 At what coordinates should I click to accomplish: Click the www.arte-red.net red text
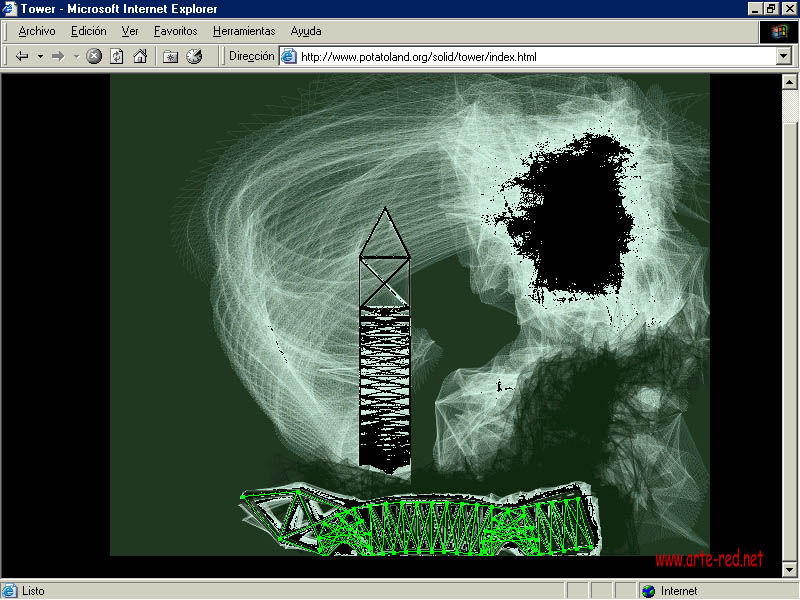point(708,559)
